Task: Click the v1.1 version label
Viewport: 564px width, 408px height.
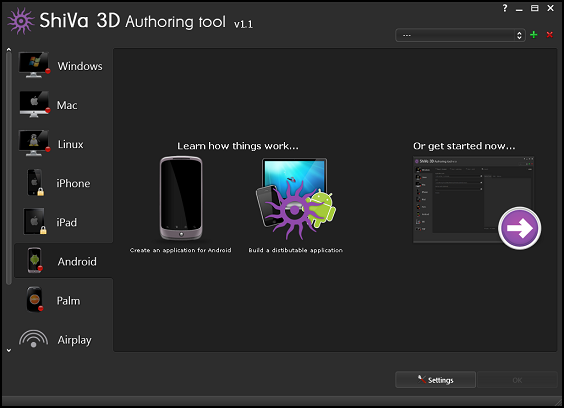Action: [x=243, y=24]
